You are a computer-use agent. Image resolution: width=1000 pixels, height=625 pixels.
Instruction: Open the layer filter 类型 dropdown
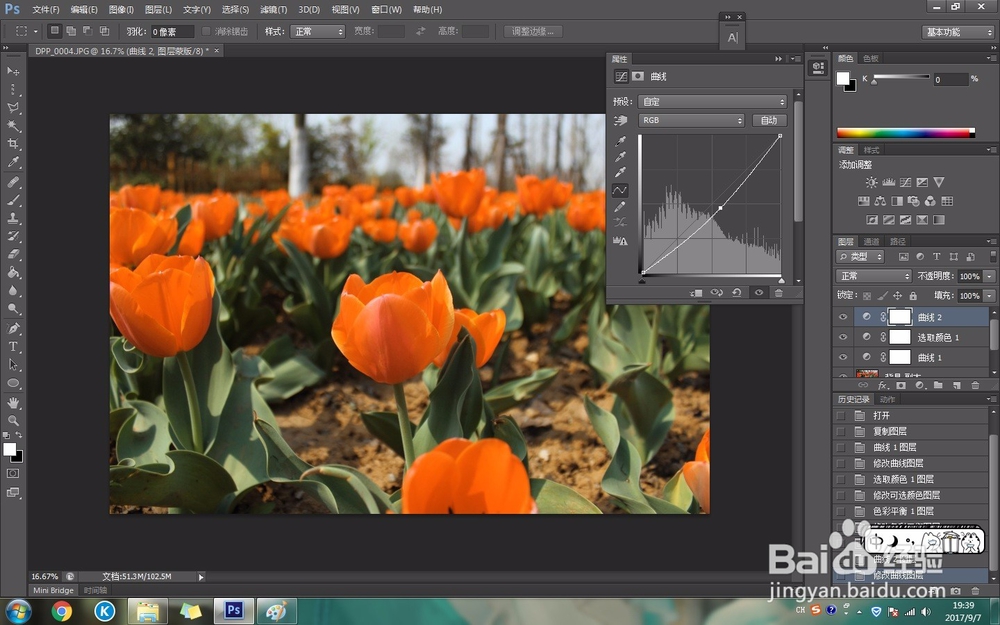(860, 256)
